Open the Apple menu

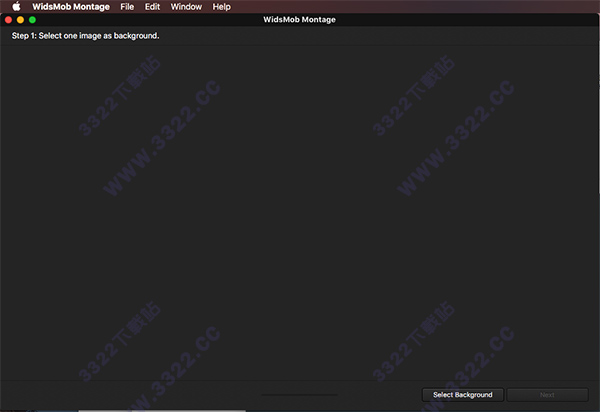coord(16,7)
